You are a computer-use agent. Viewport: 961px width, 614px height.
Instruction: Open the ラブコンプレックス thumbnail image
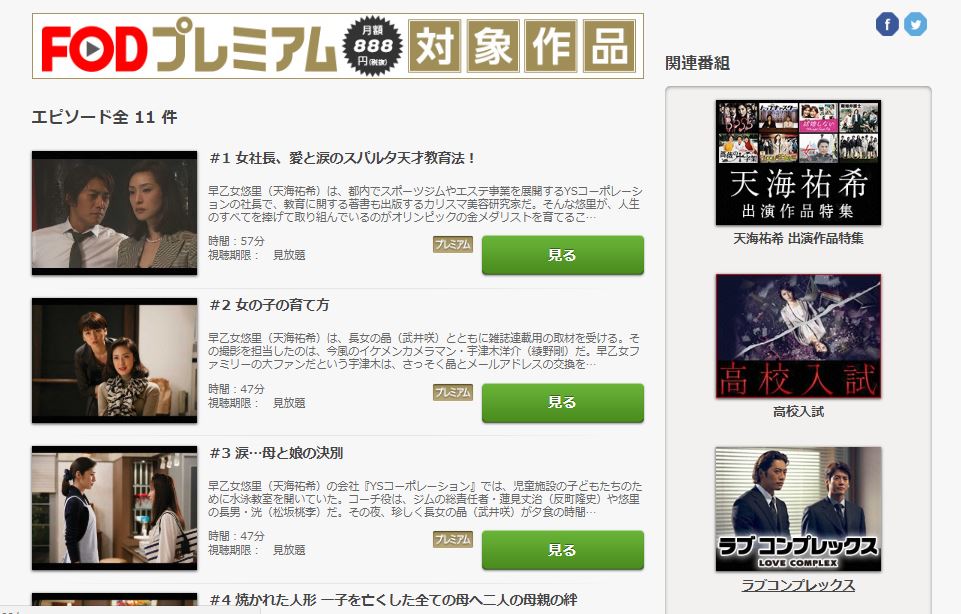798,509
